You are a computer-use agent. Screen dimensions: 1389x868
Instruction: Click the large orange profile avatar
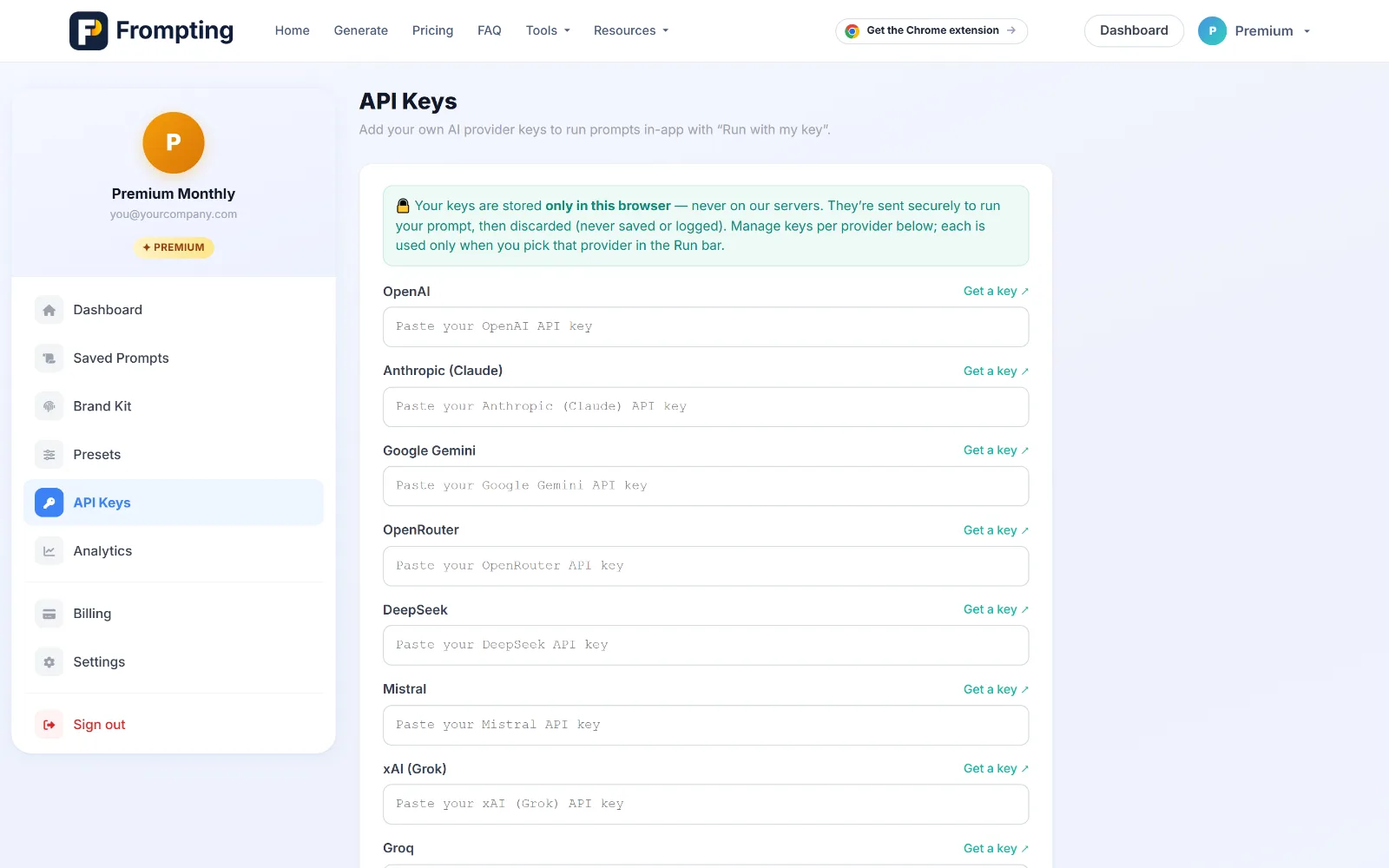point(174,142)
